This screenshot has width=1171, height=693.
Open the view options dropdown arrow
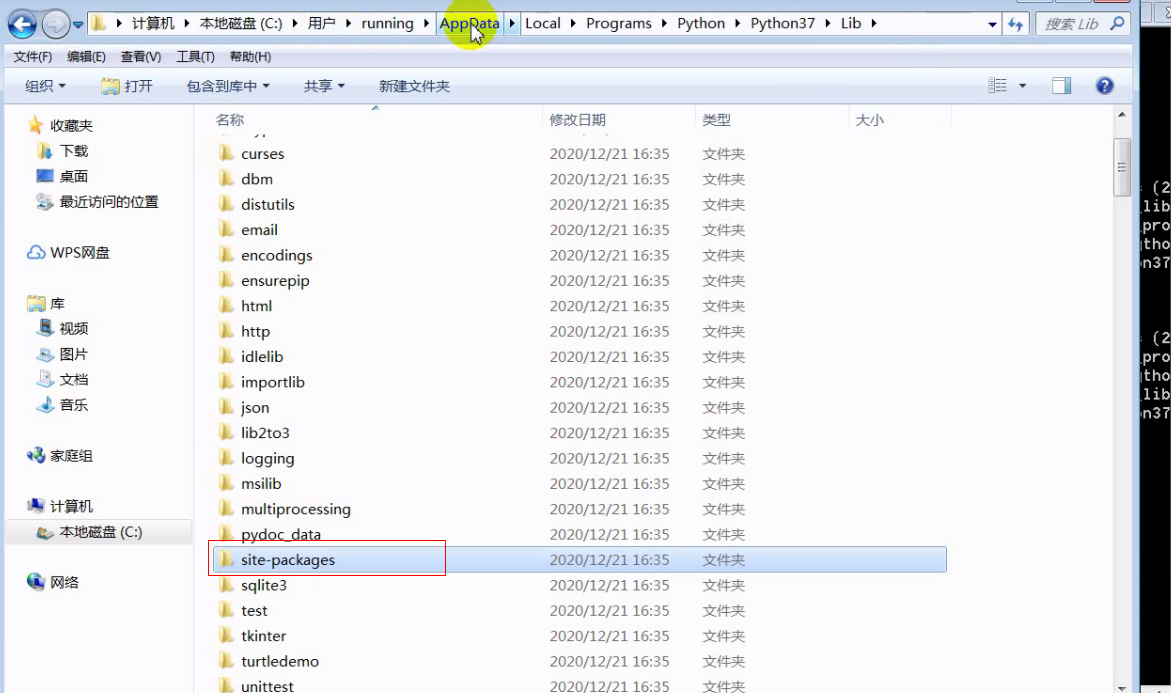point(1022,86)
